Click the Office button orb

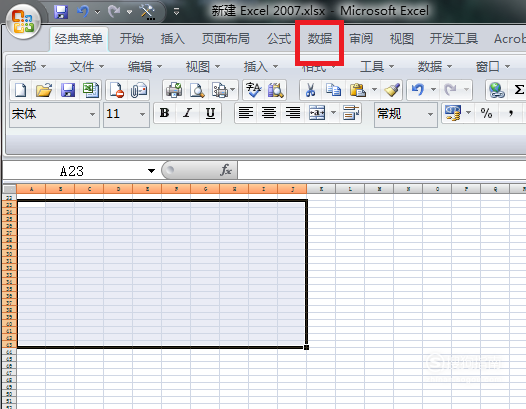22,22
